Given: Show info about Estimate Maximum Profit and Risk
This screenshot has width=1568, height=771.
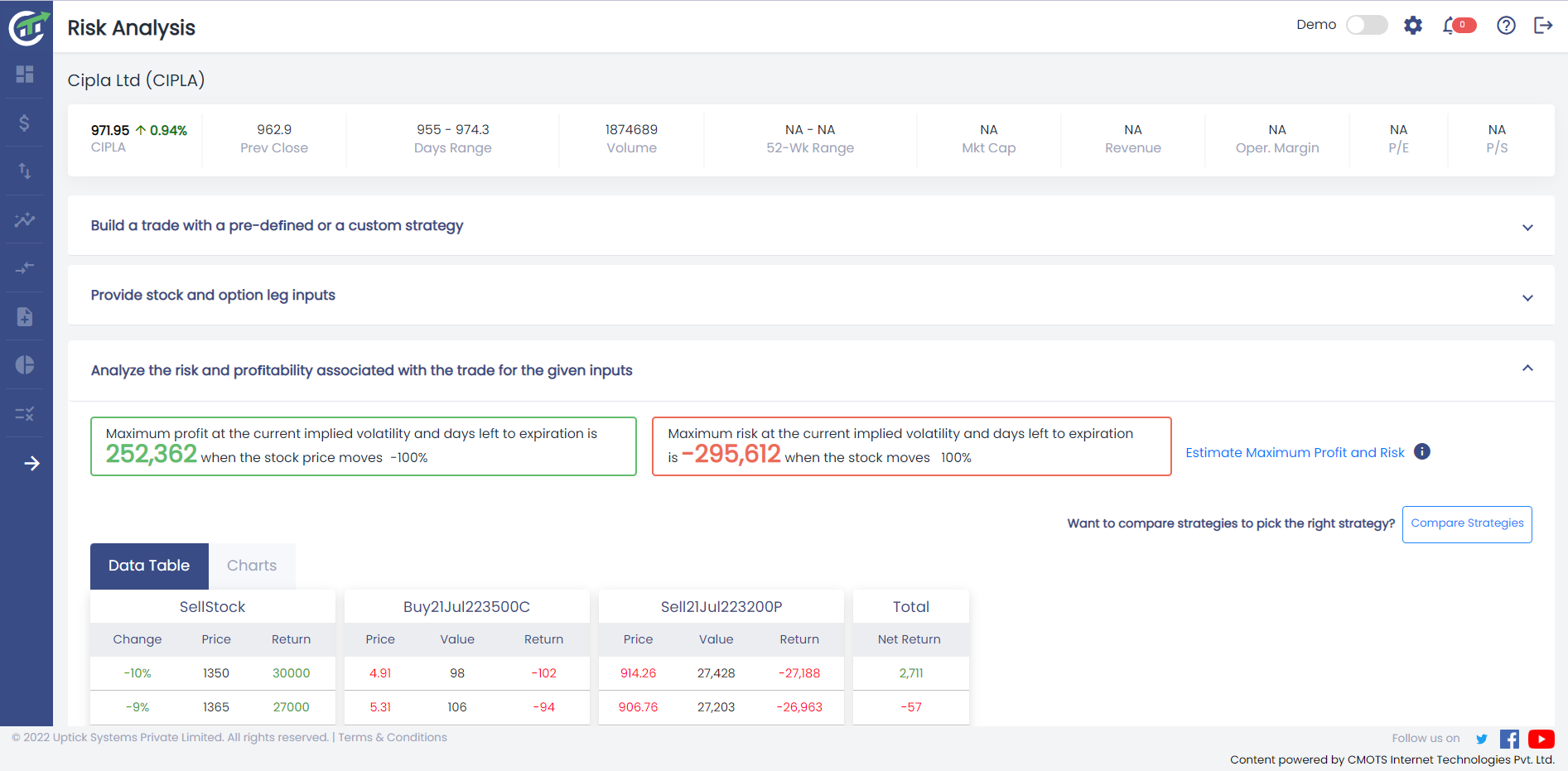Looking at the screenshot, I should [1422, 451].
